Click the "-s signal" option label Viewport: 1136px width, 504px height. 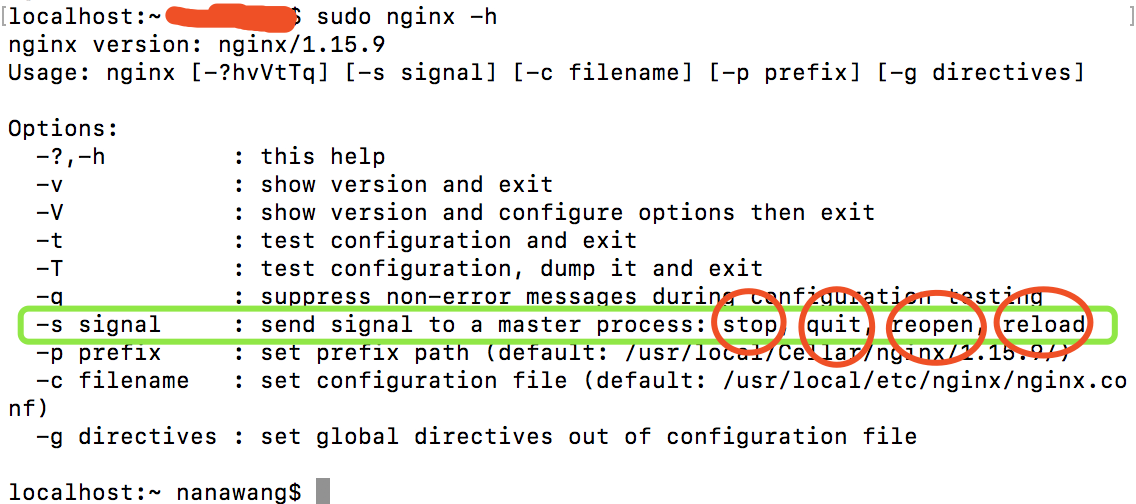click(98, 325)
